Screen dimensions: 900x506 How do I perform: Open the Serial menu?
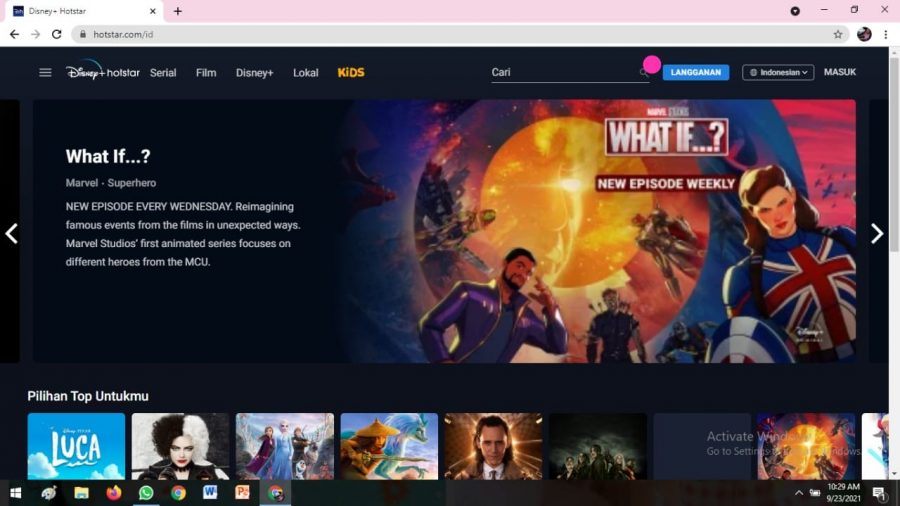pos(163,72)
